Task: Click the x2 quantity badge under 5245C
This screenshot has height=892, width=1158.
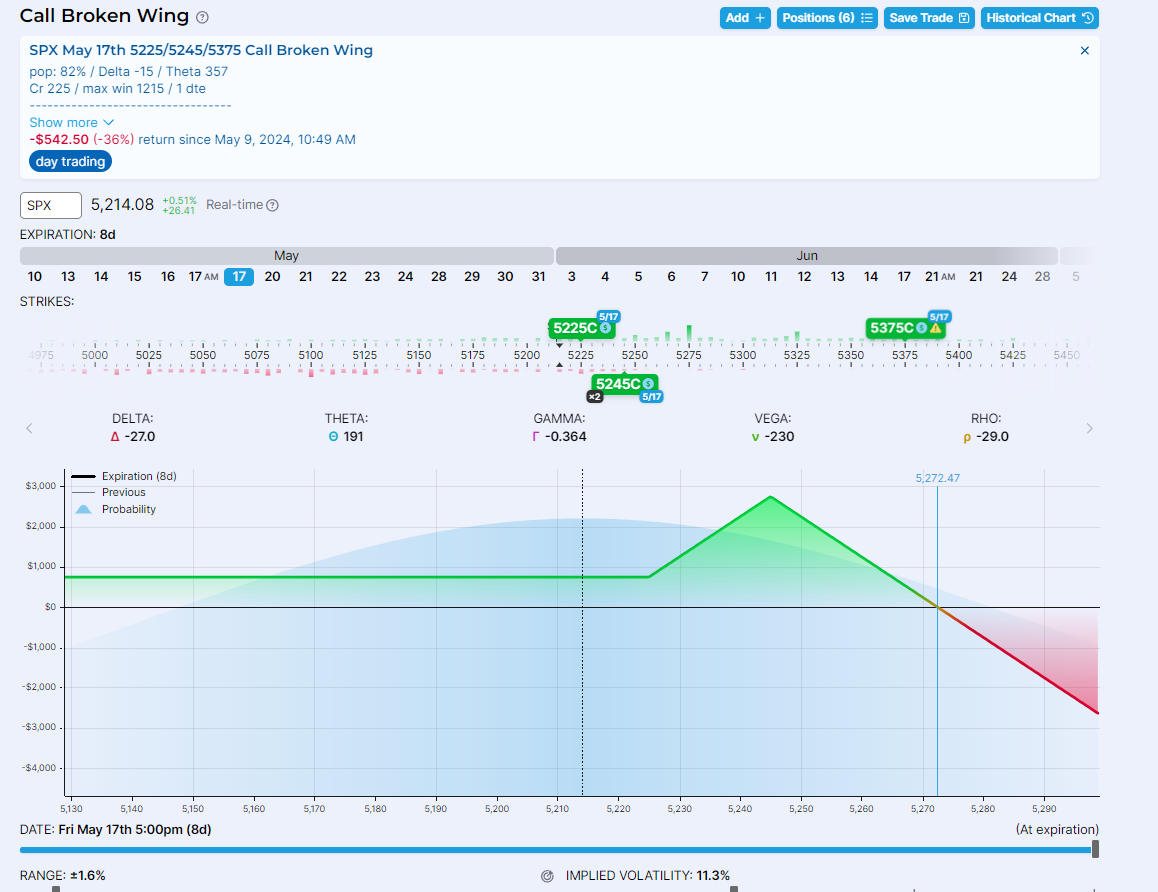Action: [x=594, y=397]
